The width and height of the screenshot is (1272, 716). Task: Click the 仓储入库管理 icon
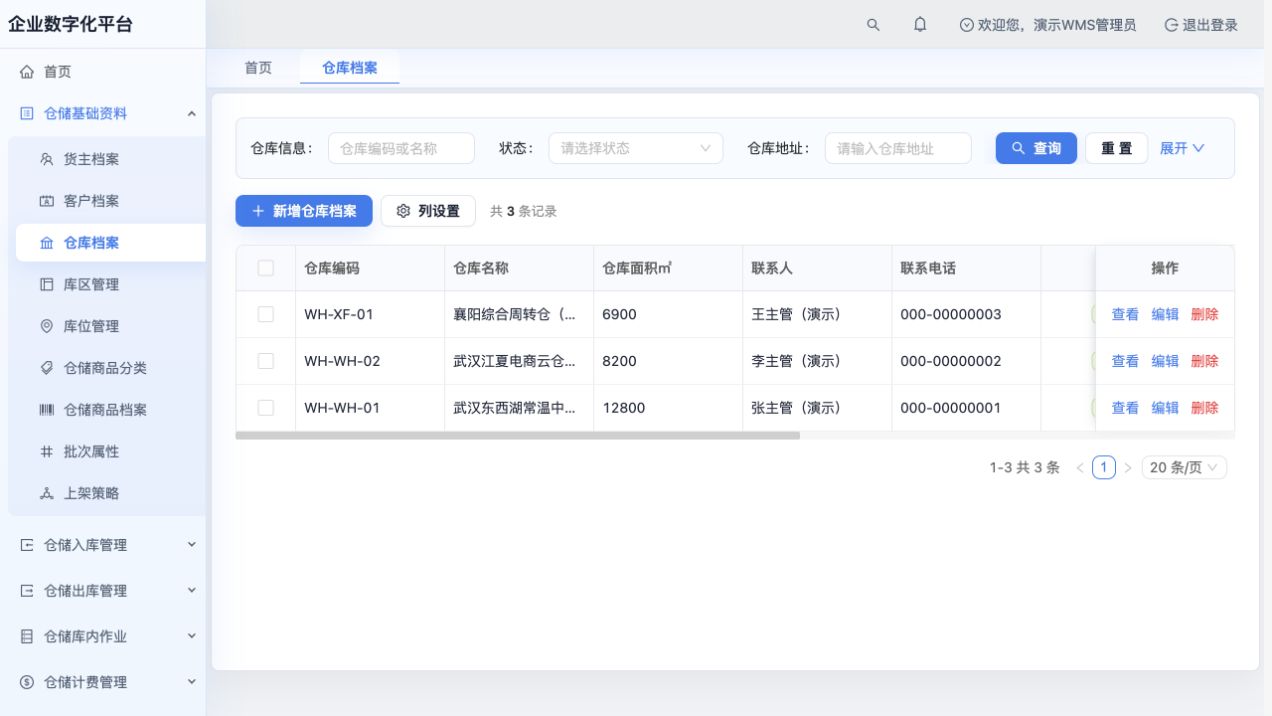[x=27, y=545]
